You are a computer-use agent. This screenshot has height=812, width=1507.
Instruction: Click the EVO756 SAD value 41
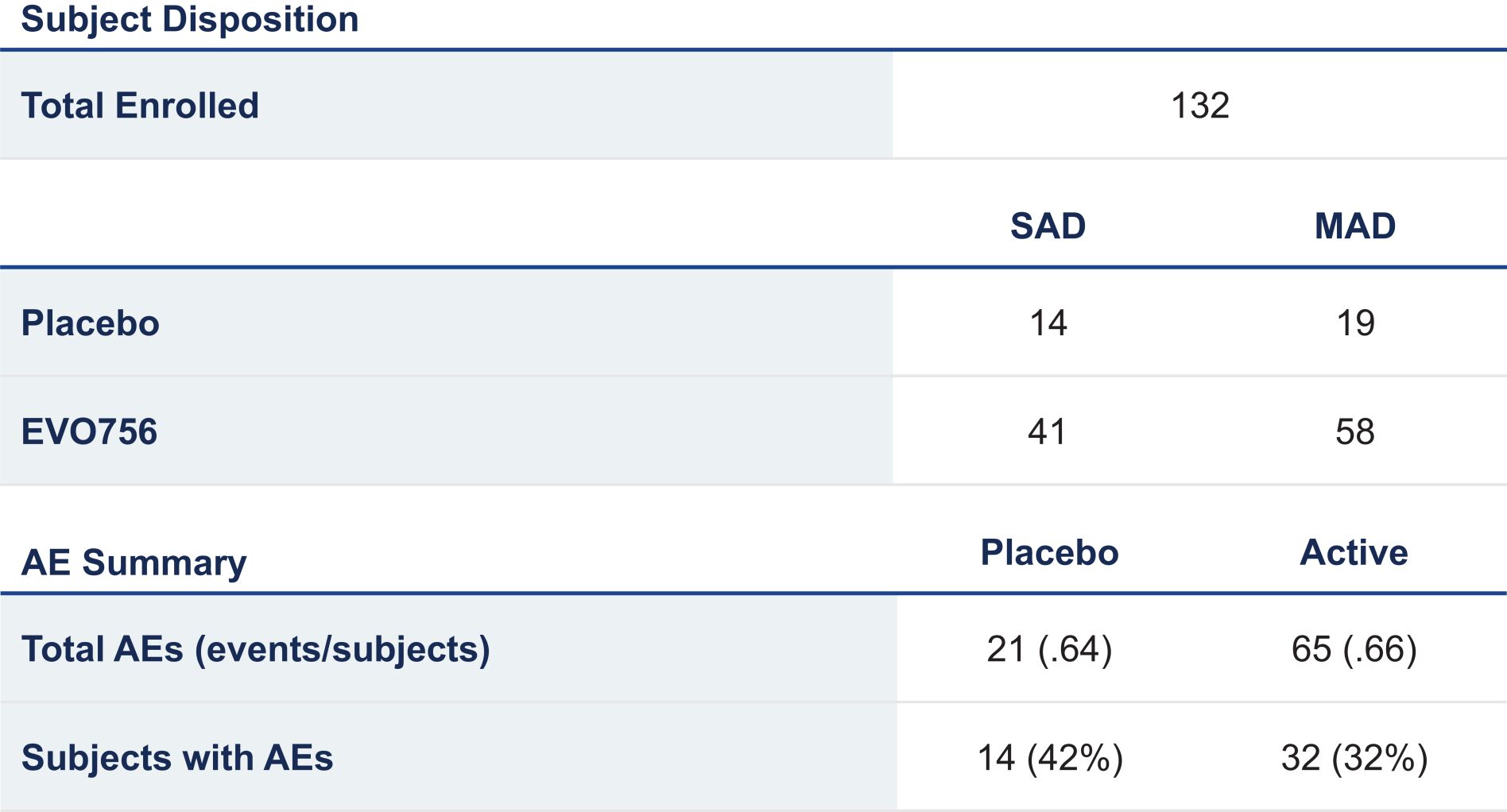[x=1048, y=432]
